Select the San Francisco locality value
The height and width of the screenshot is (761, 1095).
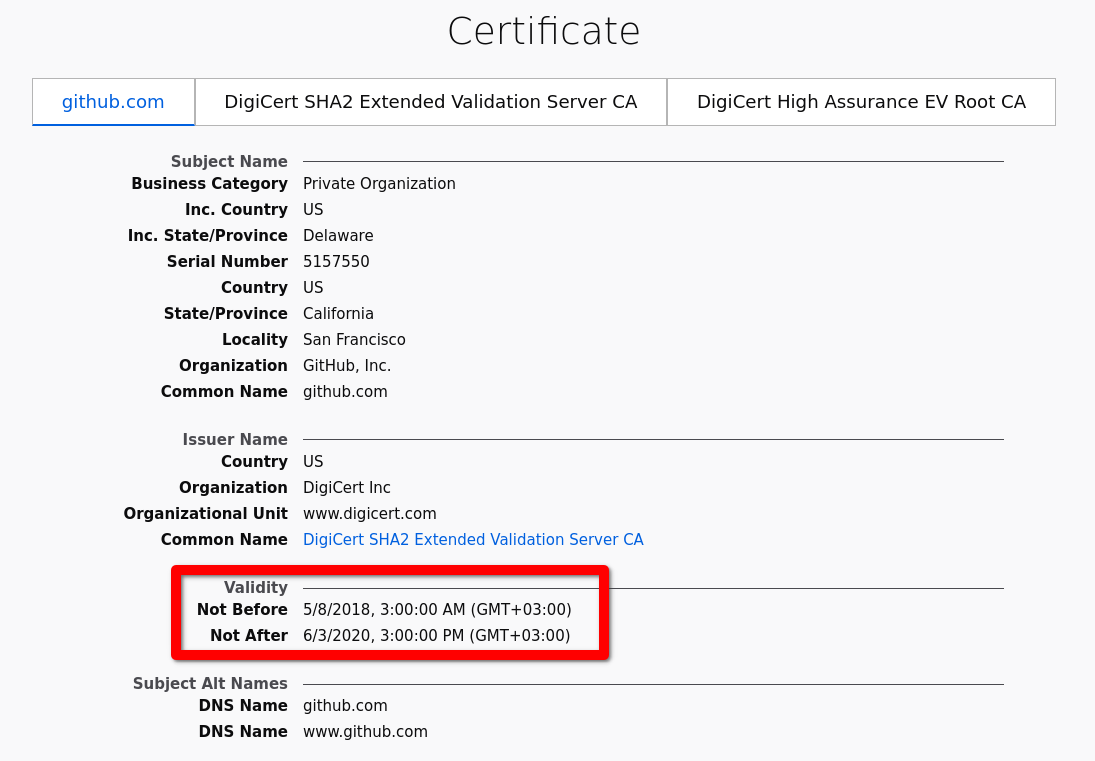(x=354, y=340)
